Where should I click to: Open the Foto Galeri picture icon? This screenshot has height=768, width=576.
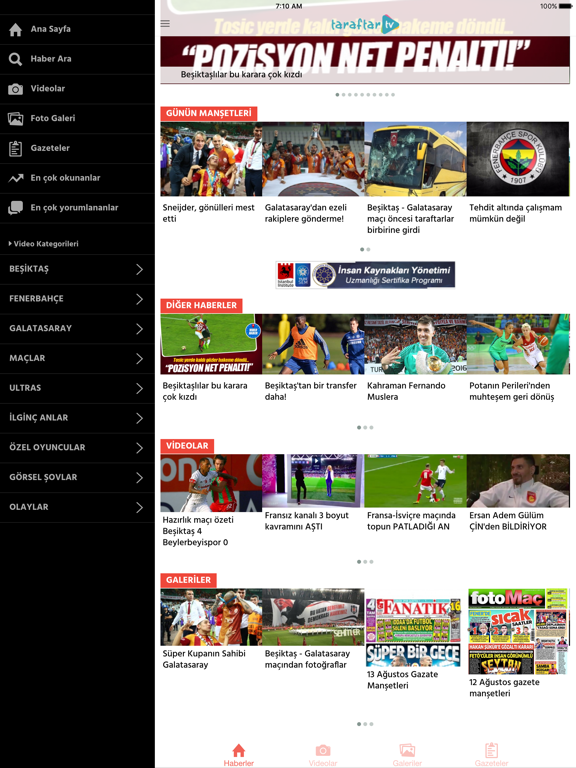(15, 119)
